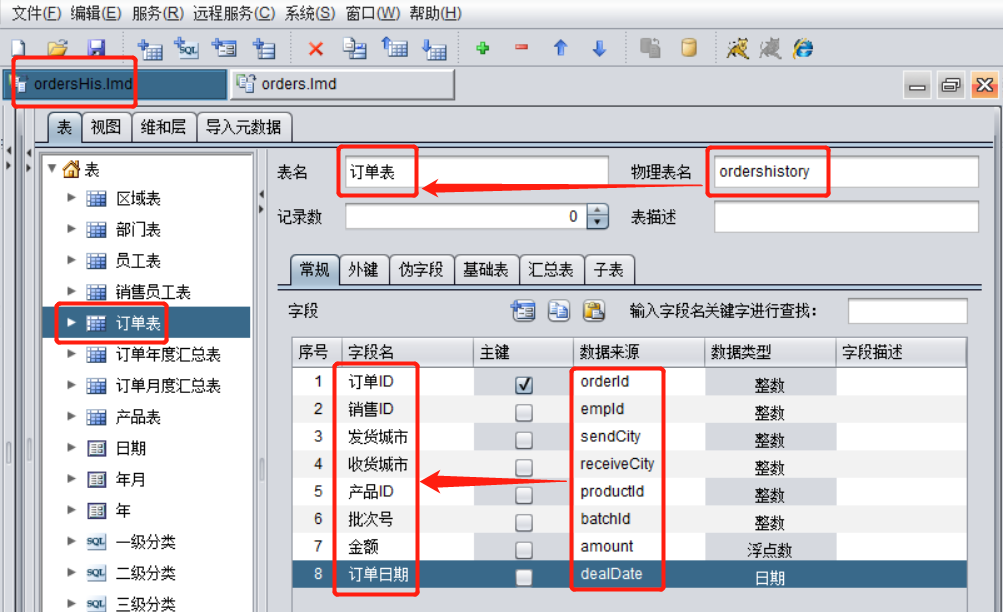Image resolution: width=1003 pixels, height=612 pixels.
Task: Click the blue down arrow icon
Action: click(x=599, y=48)
